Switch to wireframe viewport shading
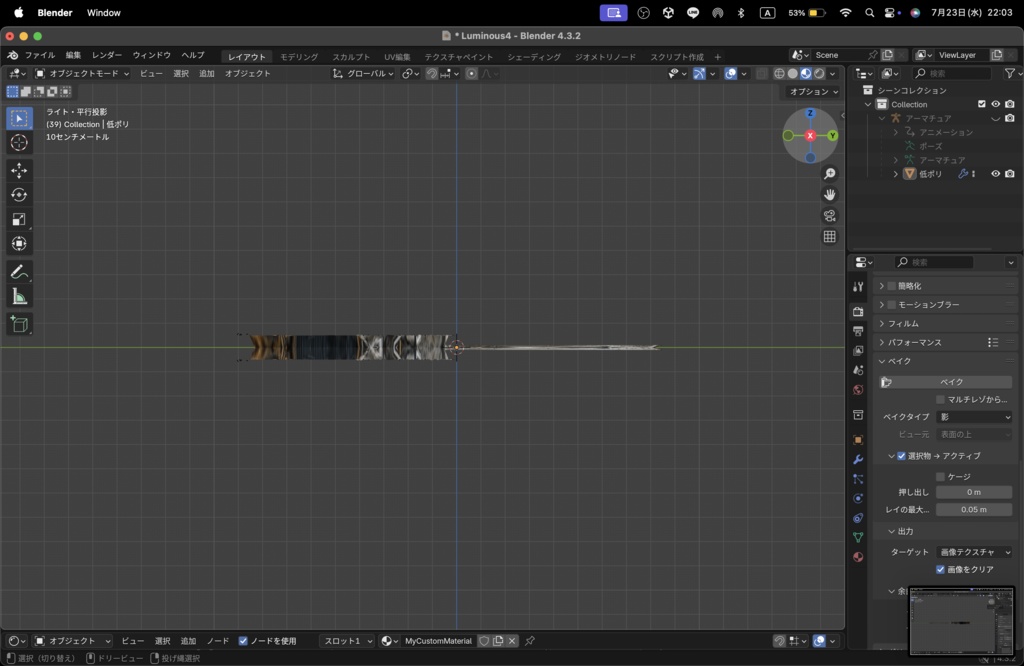The height and width of the screenshot is (666, 1024). (x=779, y=74)
